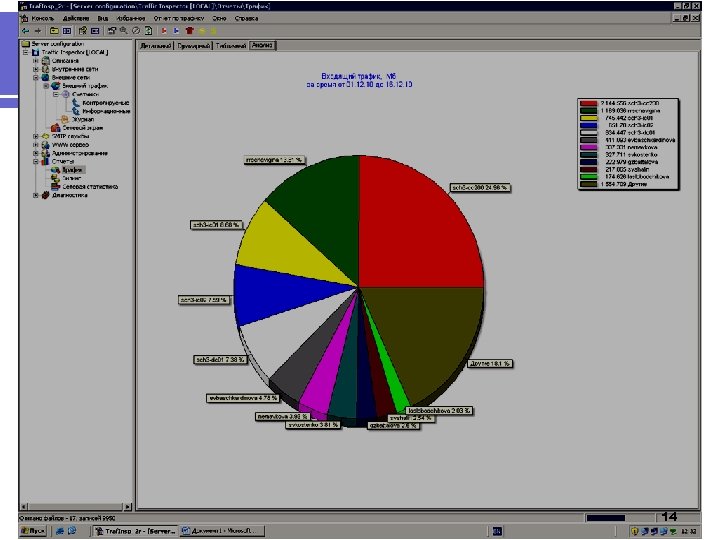The height and width of the screenshot is (540, 720).
Task: Select Трафик under Отчеты
Action: click(73, 170)
